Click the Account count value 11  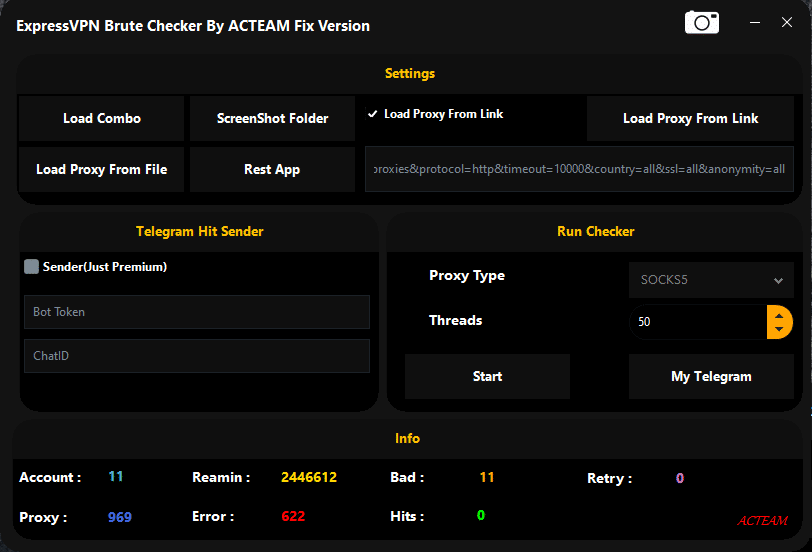(115, 476)
